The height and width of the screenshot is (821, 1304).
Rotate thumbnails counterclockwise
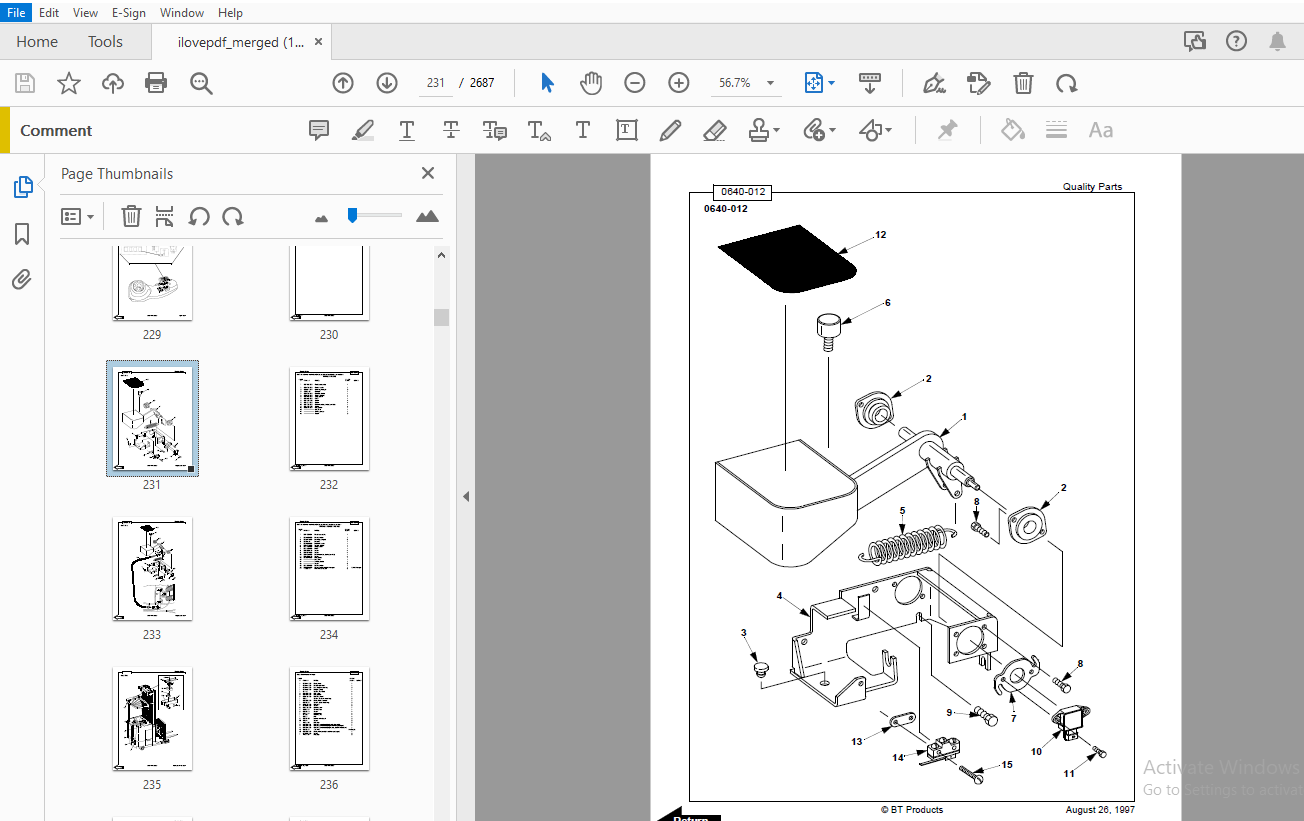pos(199,216)
